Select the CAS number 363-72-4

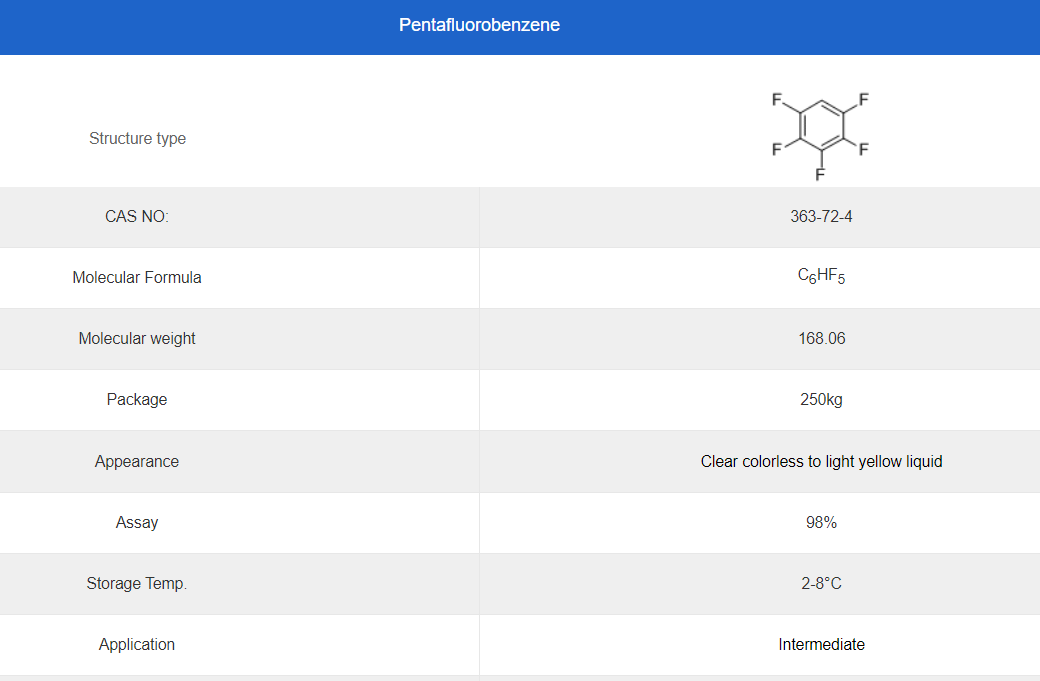point(821,217)
